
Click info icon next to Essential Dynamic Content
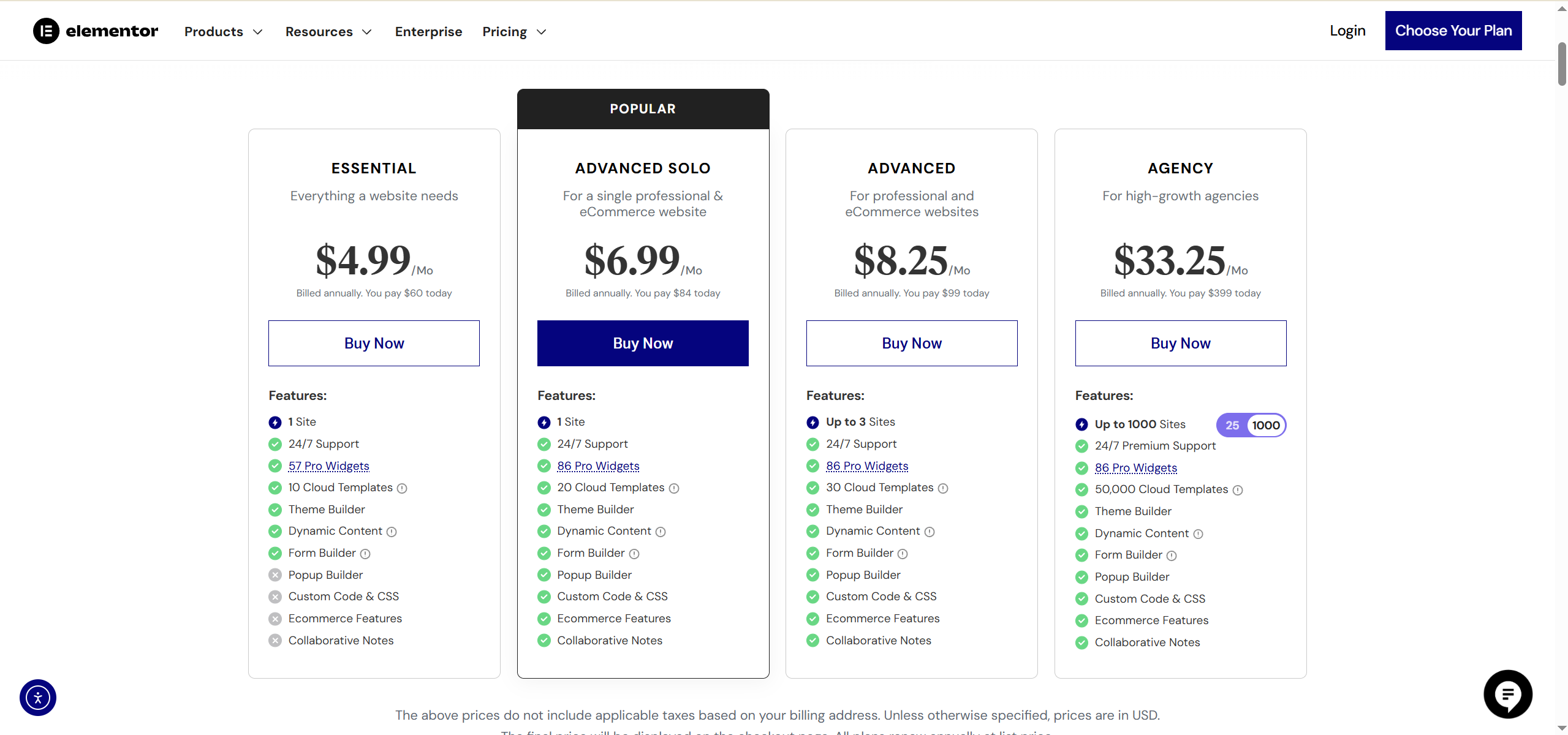point(392,532)
